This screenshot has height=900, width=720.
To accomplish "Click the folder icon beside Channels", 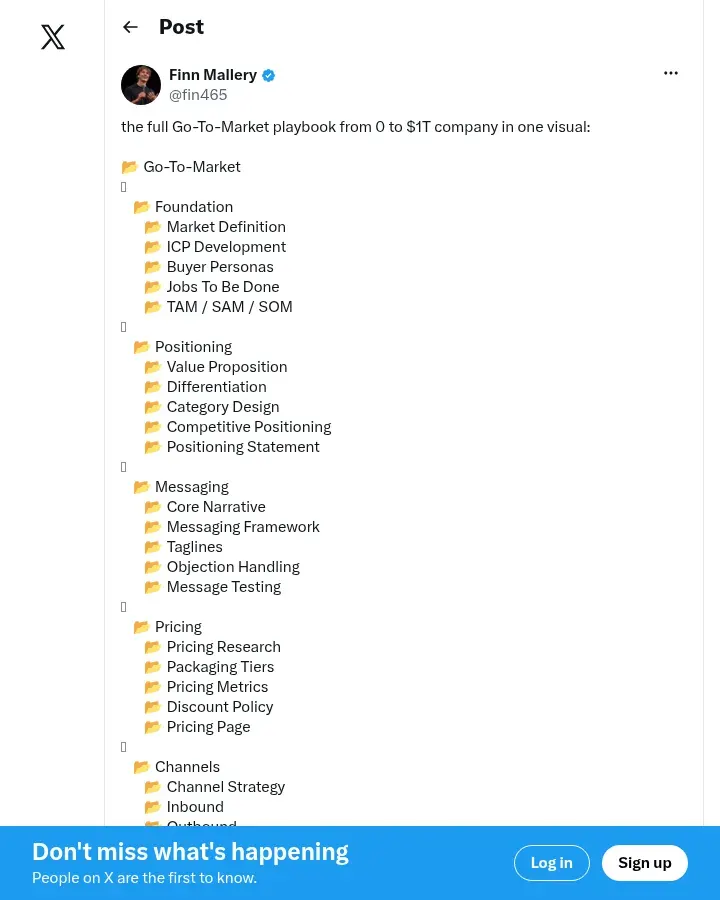I will pos(141,767).
